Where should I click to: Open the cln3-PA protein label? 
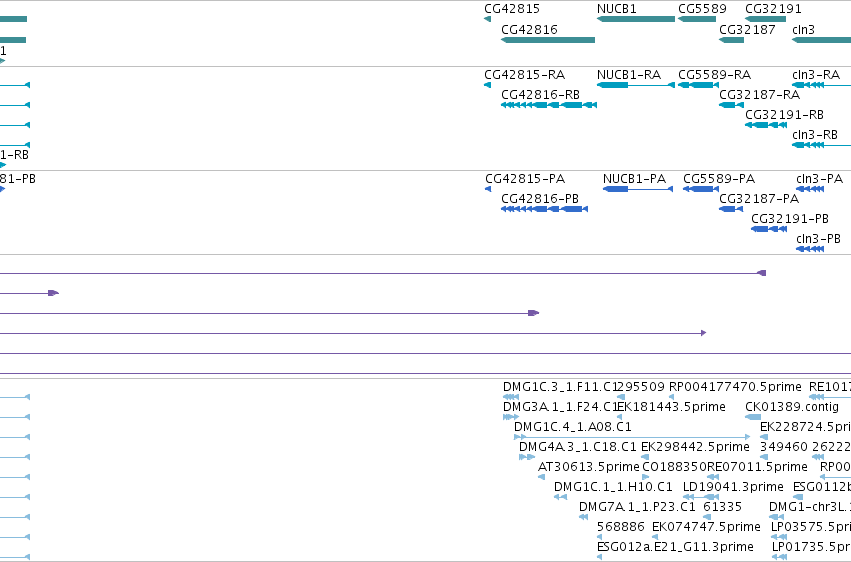(x=819, y=178)
